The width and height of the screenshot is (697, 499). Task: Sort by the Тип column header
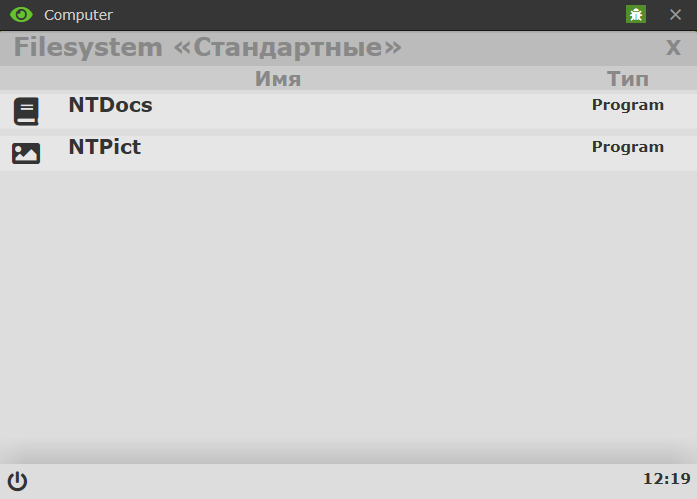(x=628, y=79)
